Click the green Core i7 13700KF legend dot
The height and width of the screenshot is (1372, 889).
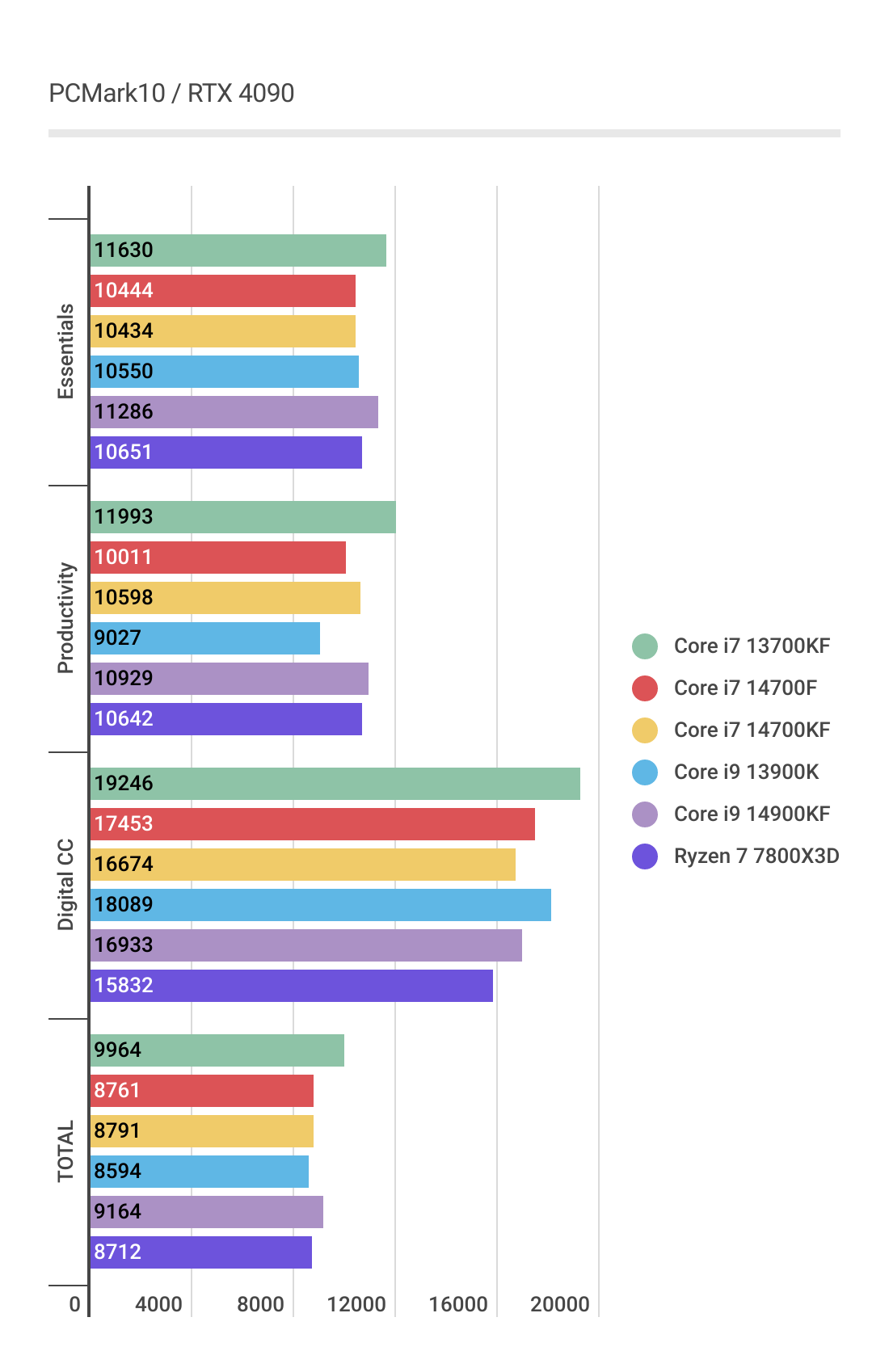pyautogui.click(x=645, y=646)
